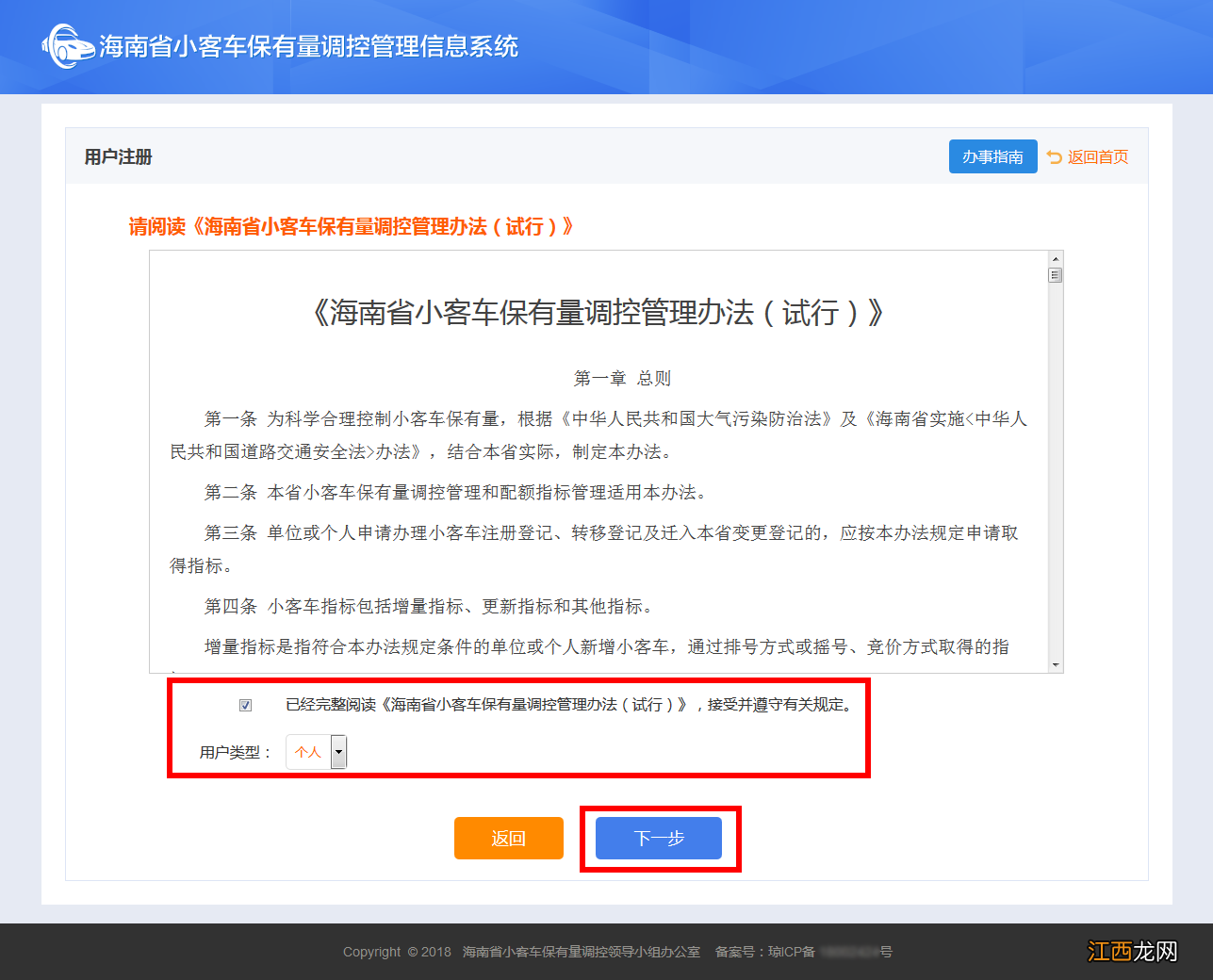Click the 办事指南 blue button icon area
Viewport: 1213px width, 980px height.
click(992, 156)
